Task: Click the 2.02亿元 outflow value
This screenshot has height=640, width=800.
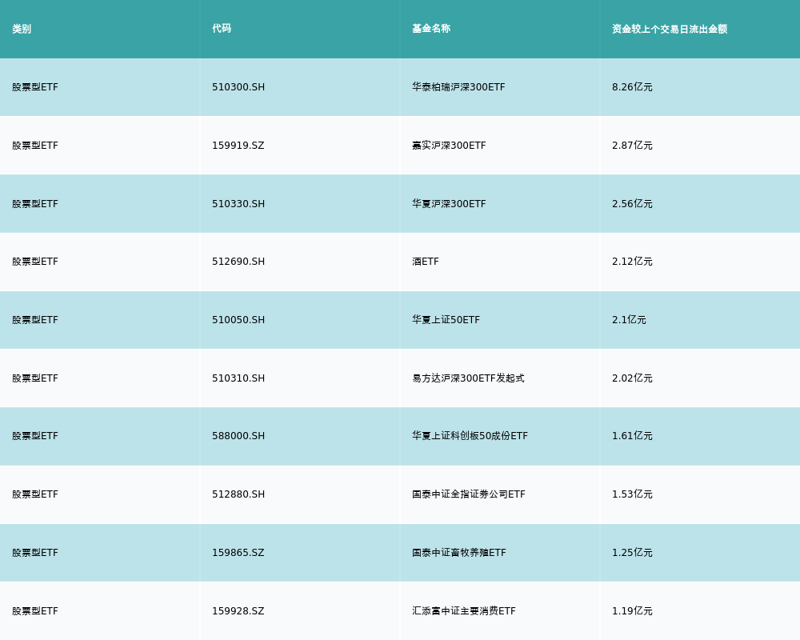Action: tap(632, 378)
